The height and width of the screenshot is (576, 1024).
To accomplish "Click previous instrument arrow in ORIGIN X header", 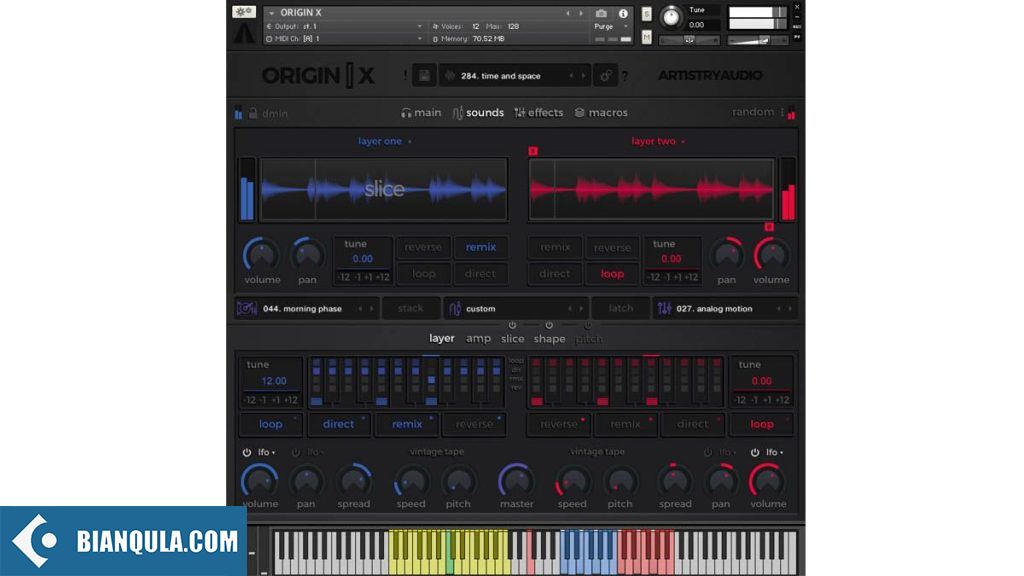I will point(568,13).
